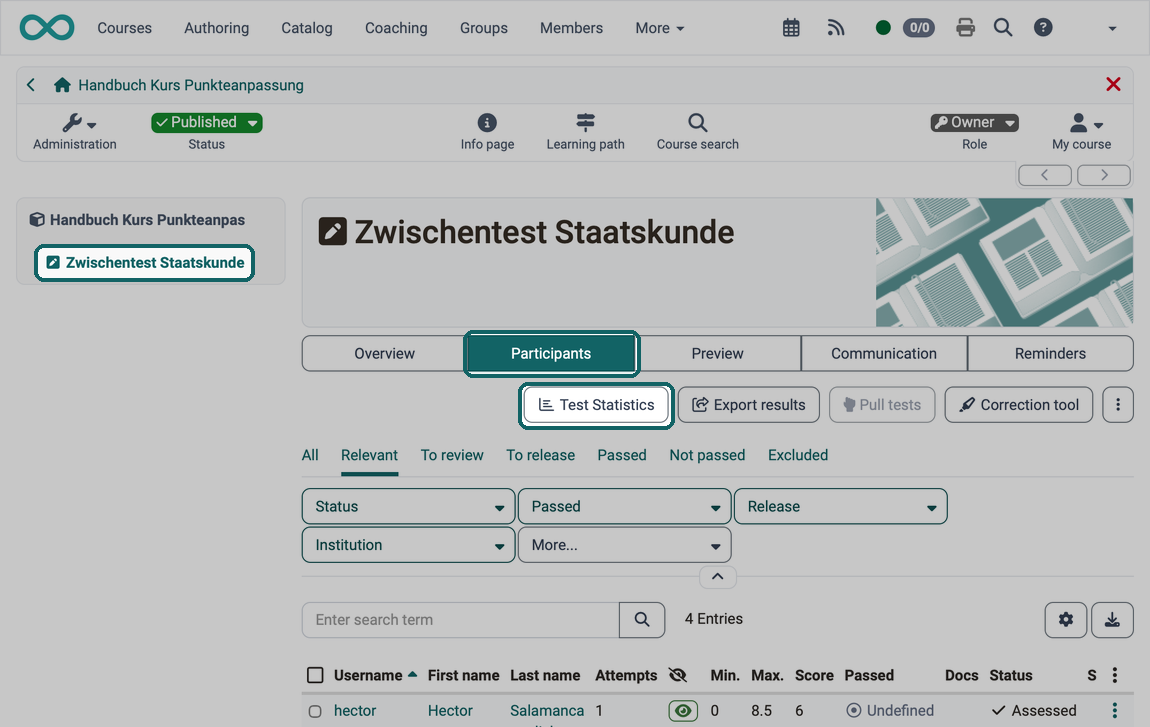
Task: Download the participants table
Action: click(x=1112, y=620)
